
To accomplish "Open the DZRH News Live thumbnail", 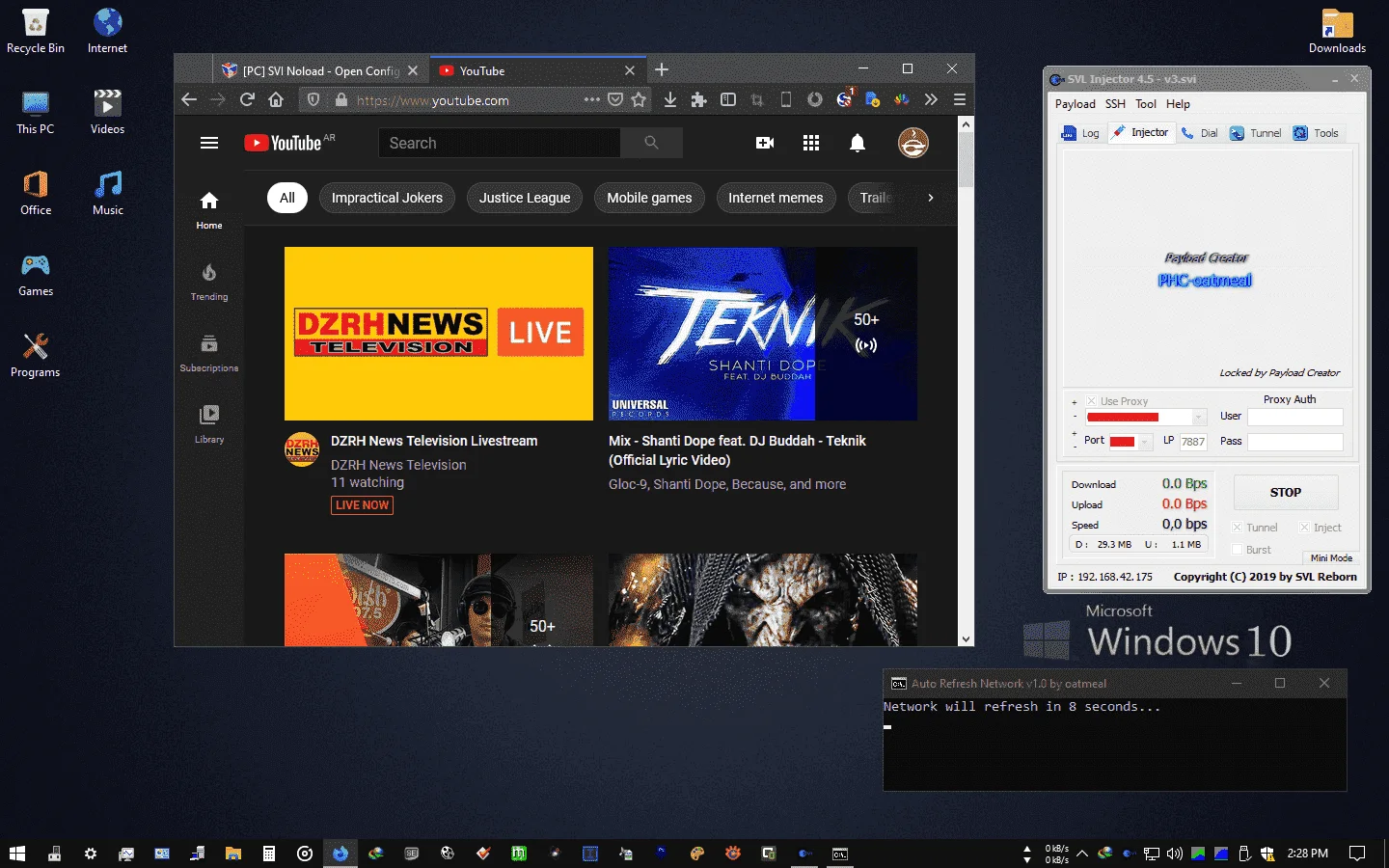I will coord(439,334).
